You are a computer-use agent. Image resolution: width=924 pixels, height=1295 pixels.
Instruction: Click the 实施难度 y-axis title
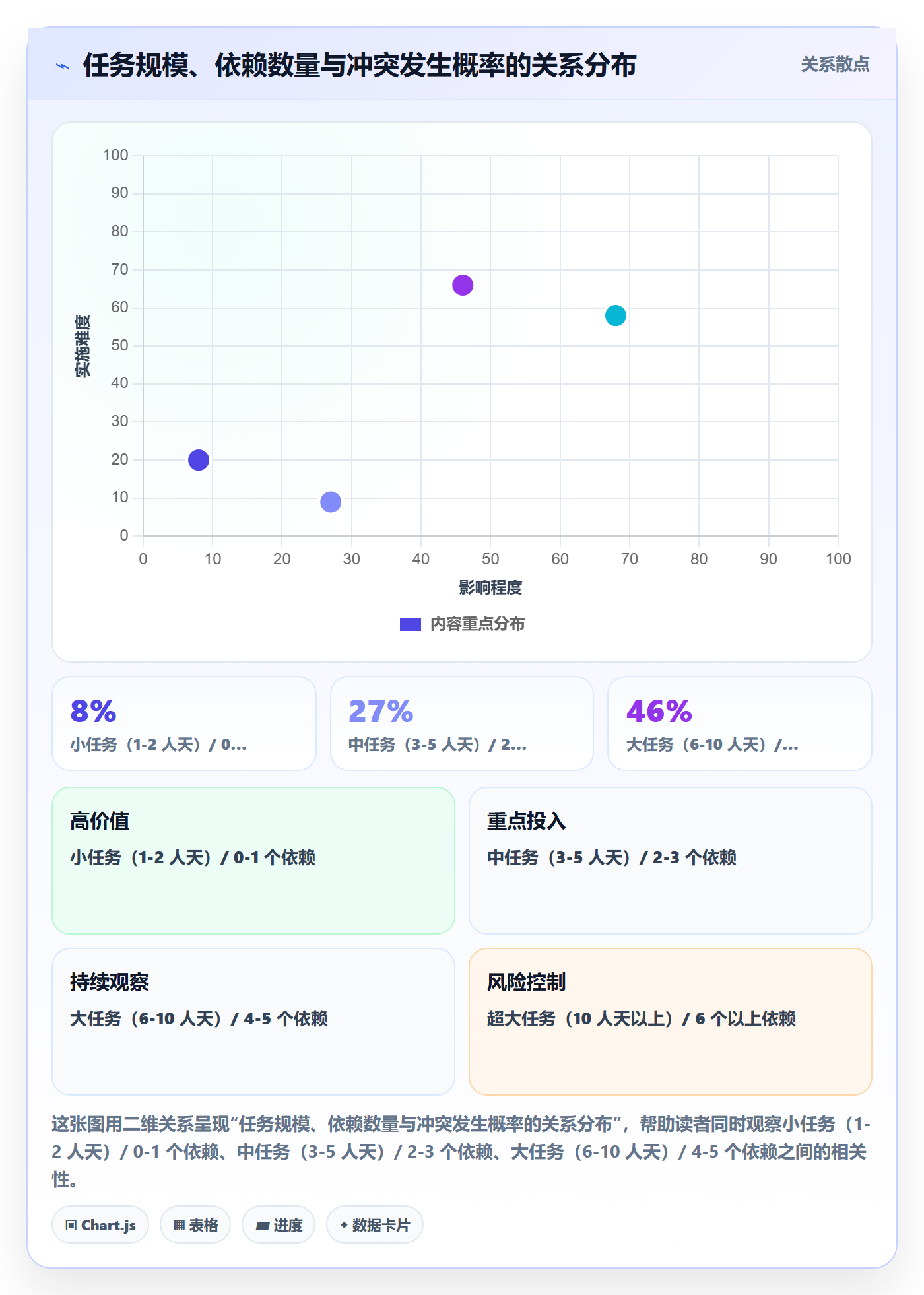pos(82,346)
